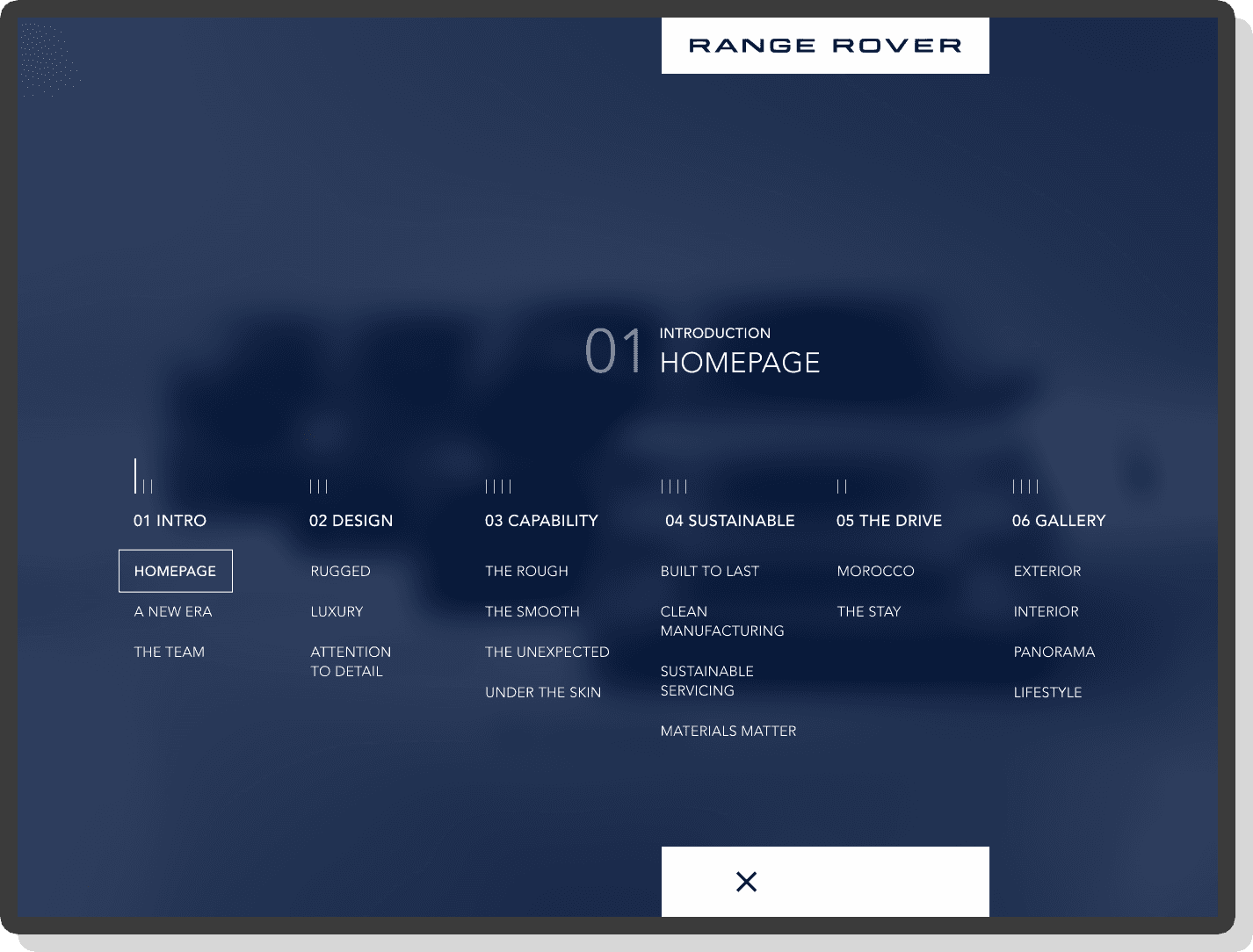Open the A NEW ERA page
Screen dimensions: 1253x952
[173, 611]
